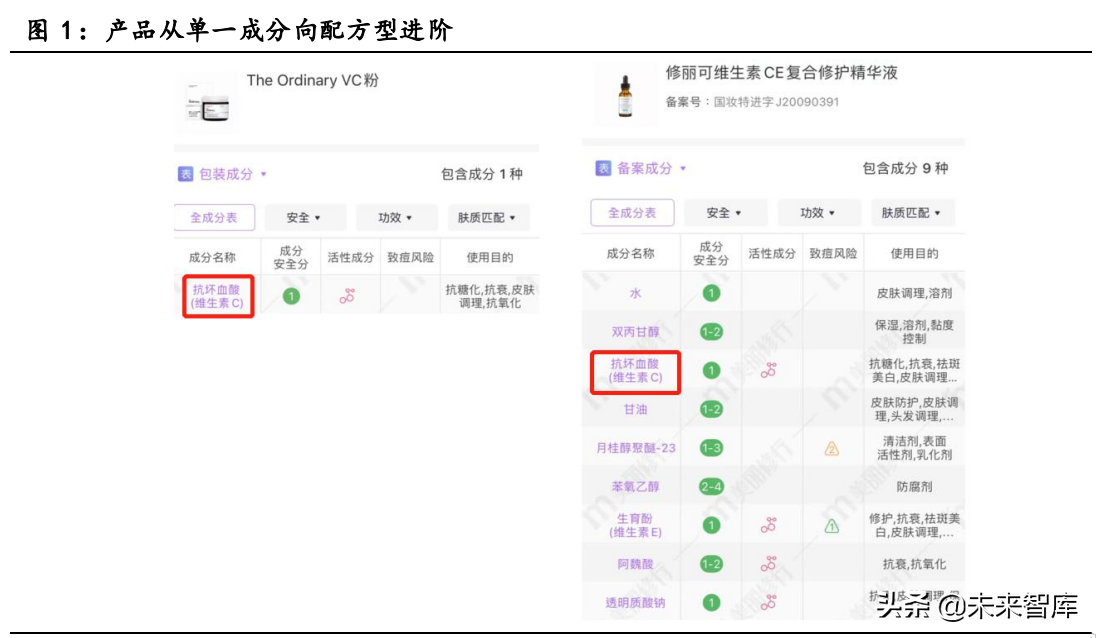Click safety score 1-3 badge for 月桂醇聚醚-23

712,448
